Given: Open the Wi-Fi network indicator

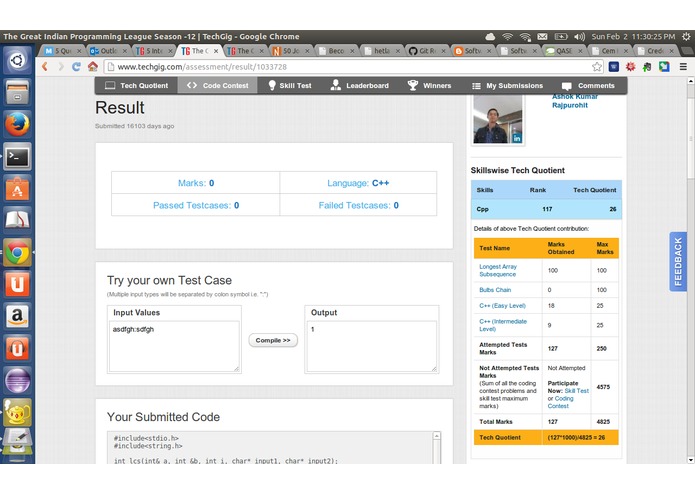Looking at the screenshot, I should (x=508, y=37).
